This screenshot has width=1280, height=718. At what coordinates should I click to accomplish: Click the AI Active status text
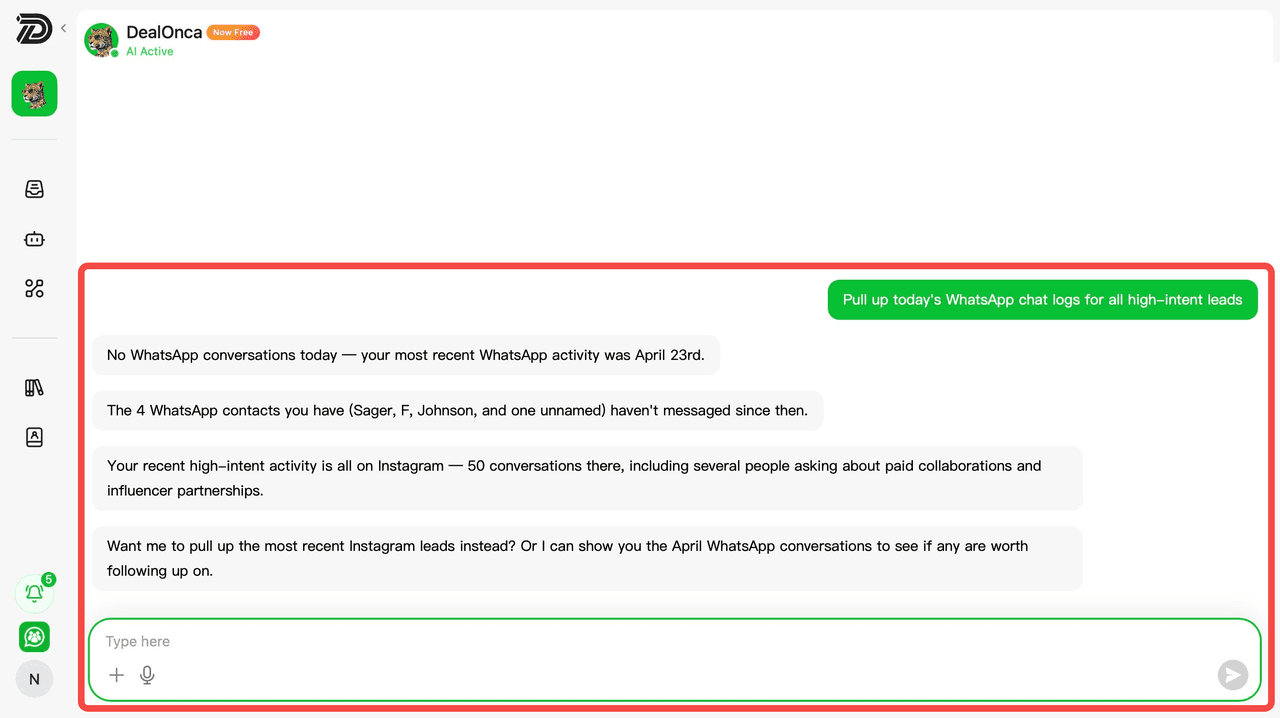click(149, 51)
